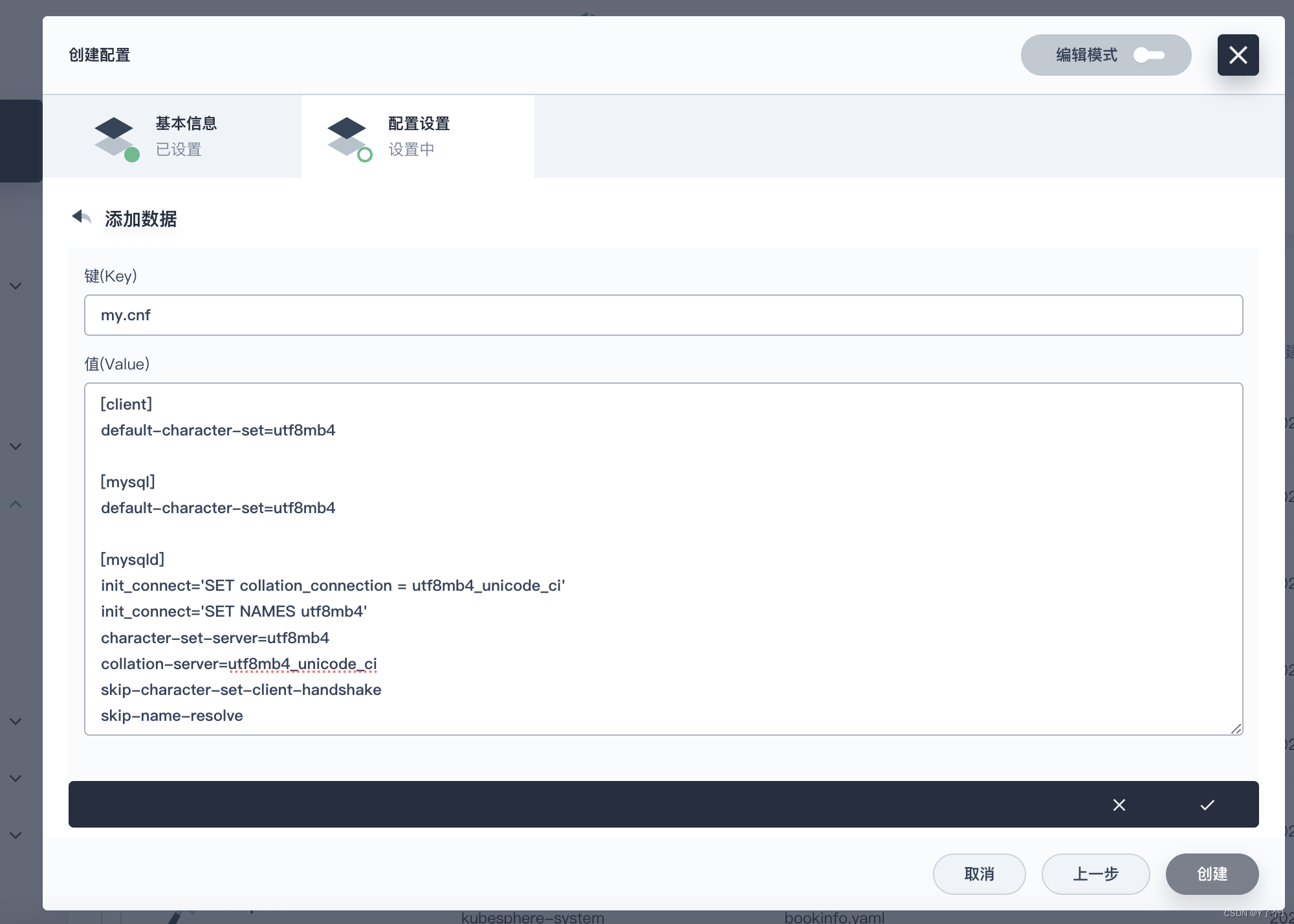
Task: Click the [client] section header text
Action: [x=126, y=404]
